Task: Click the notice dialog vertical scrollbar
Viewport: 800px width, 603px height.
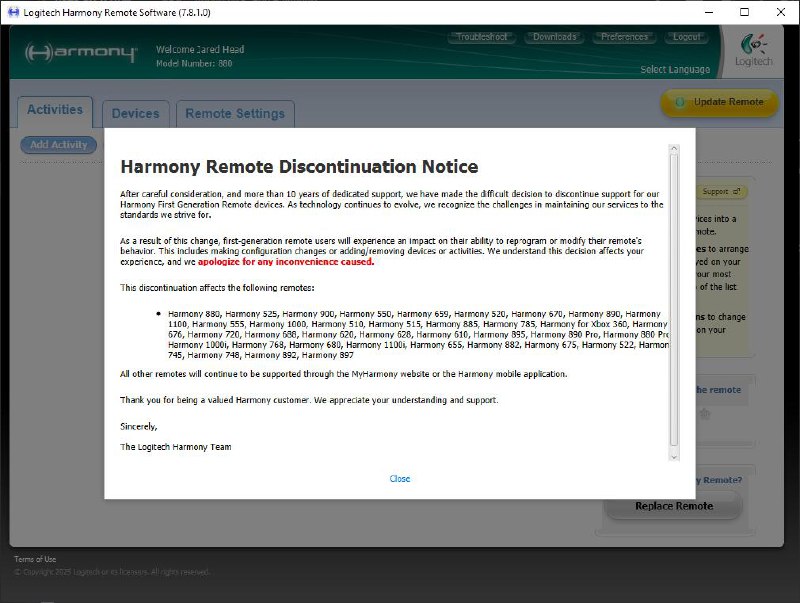Action: coord(674,300)
